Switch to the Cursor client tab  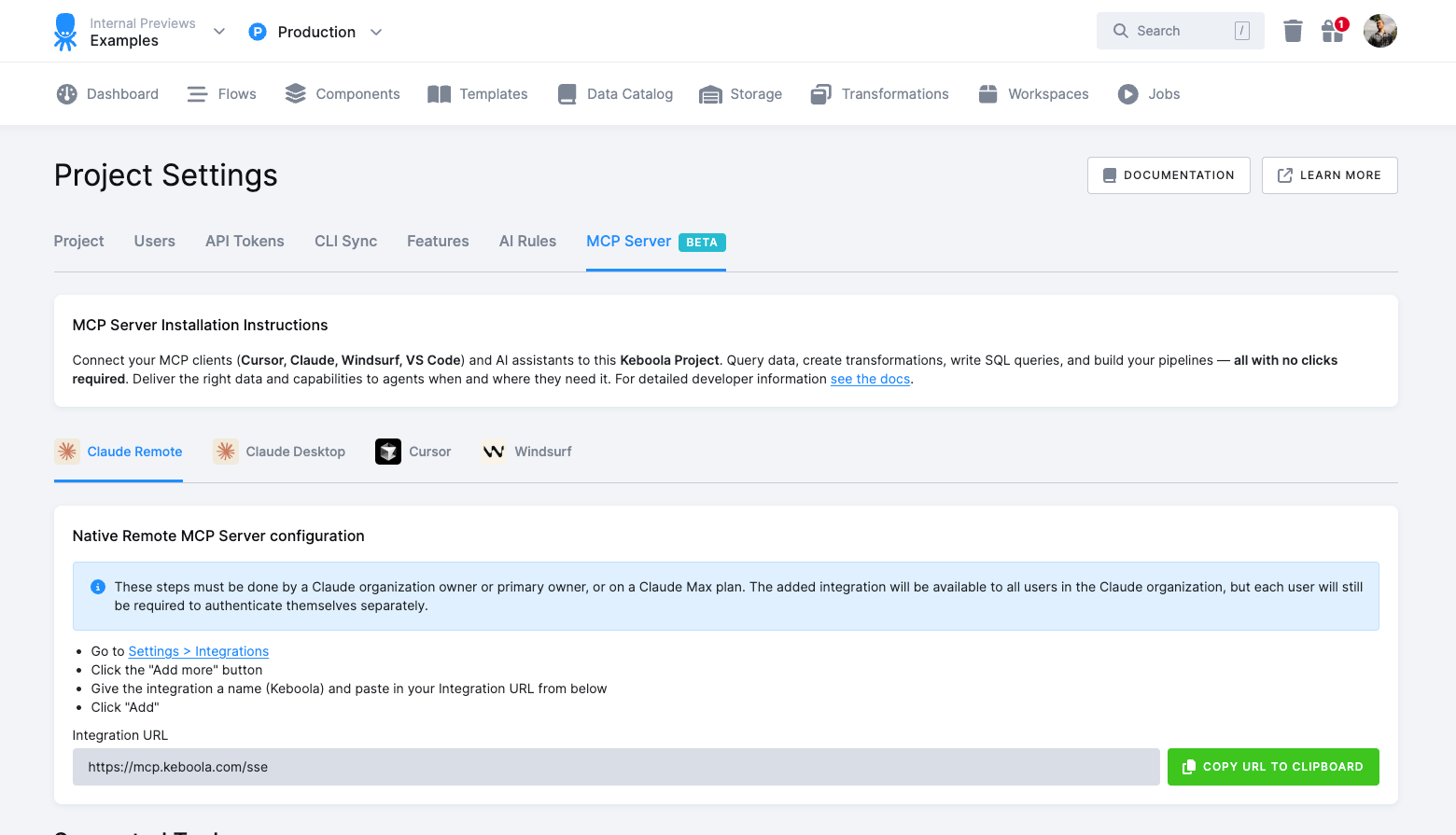(413, 452)
